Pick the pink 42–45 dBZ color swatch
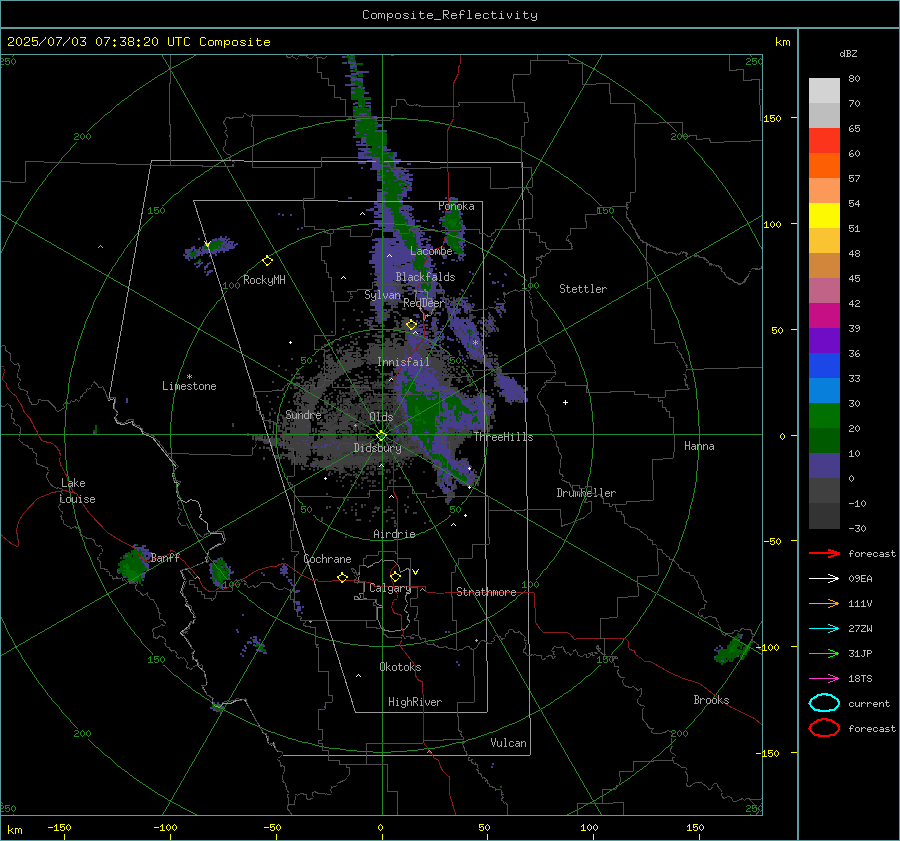 tap(824, 290)
